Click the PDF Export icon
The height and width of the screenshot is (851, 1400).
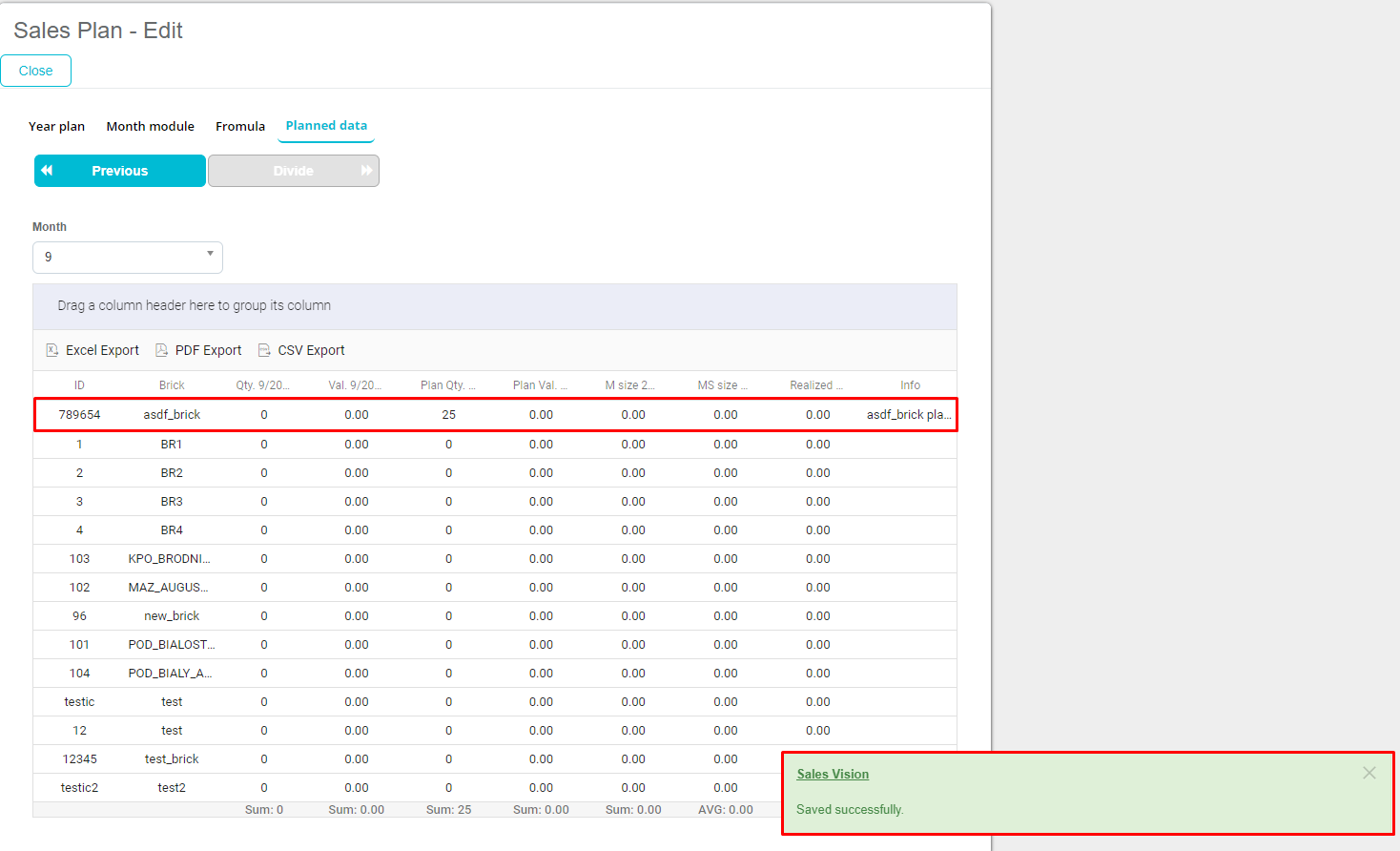(162, 350)
